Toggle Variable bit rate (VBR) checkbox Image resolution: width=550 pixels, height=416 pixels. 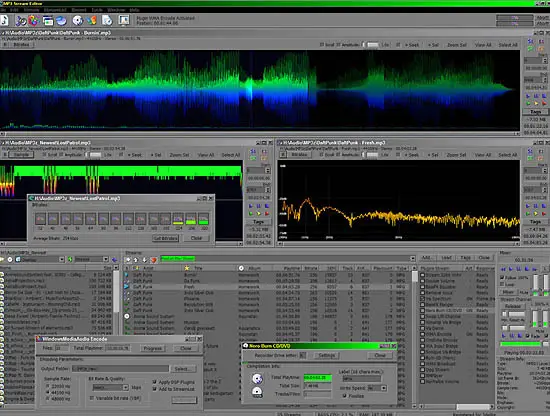point(92,398)
